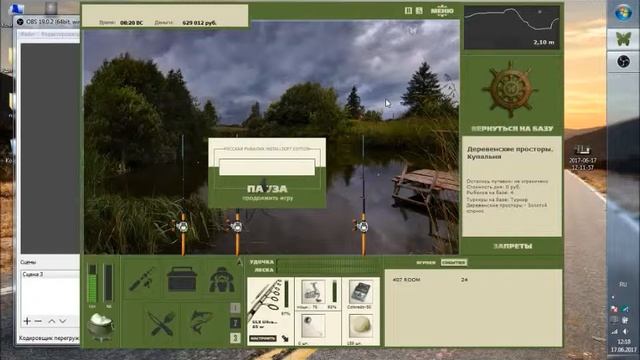Image resolution: width=640 pixels, height=360 pixels.
Task: Click the green food level bar
Action: pyautogui.click(x=92, y=283)
